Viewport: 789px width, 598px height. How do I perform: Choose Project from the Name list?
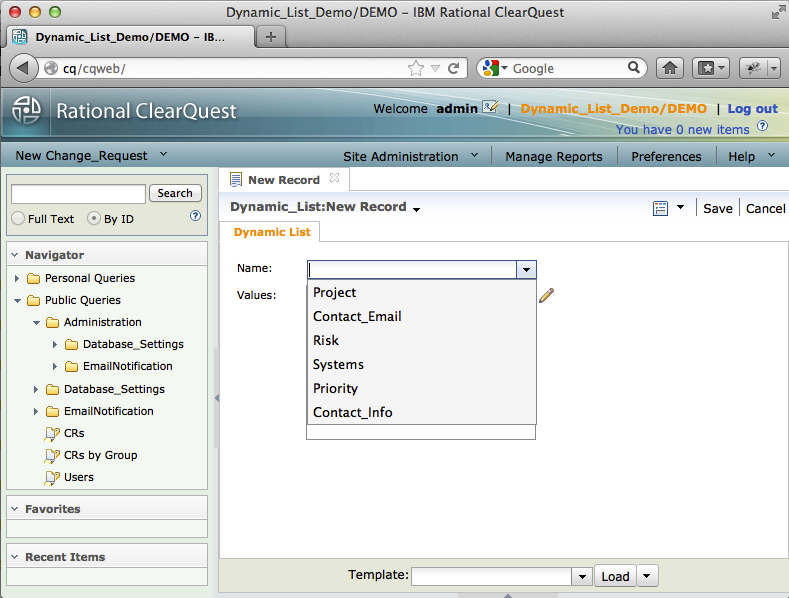pyautogui.click(x=421, y=292)
